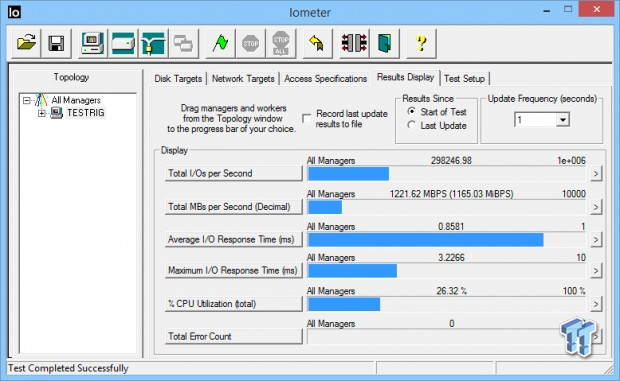Start a new network worker
The image size is (620, 381).
pyautogui.click(x=153, y=43)
